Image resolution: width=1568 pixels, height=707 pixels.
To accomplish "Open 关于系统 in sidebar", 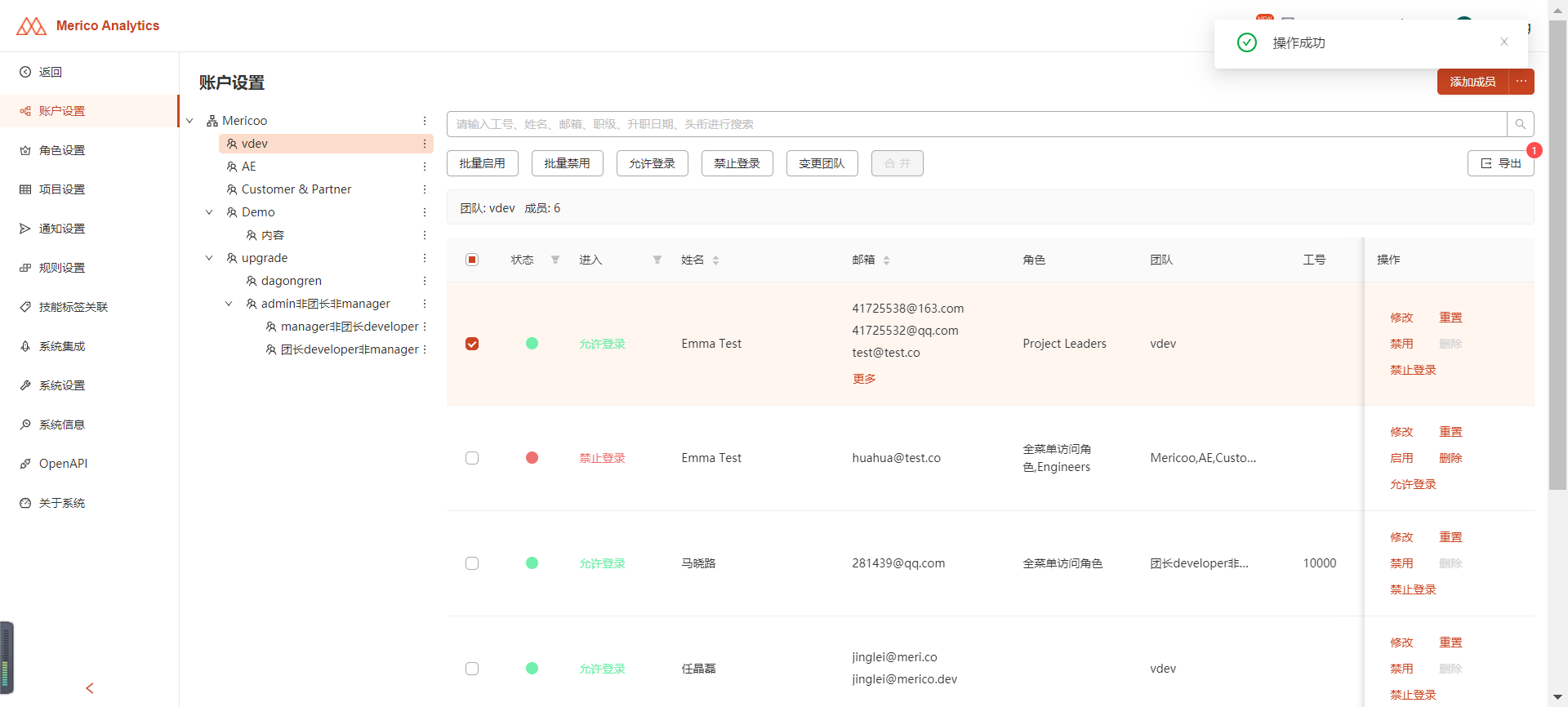I will 89,503.
